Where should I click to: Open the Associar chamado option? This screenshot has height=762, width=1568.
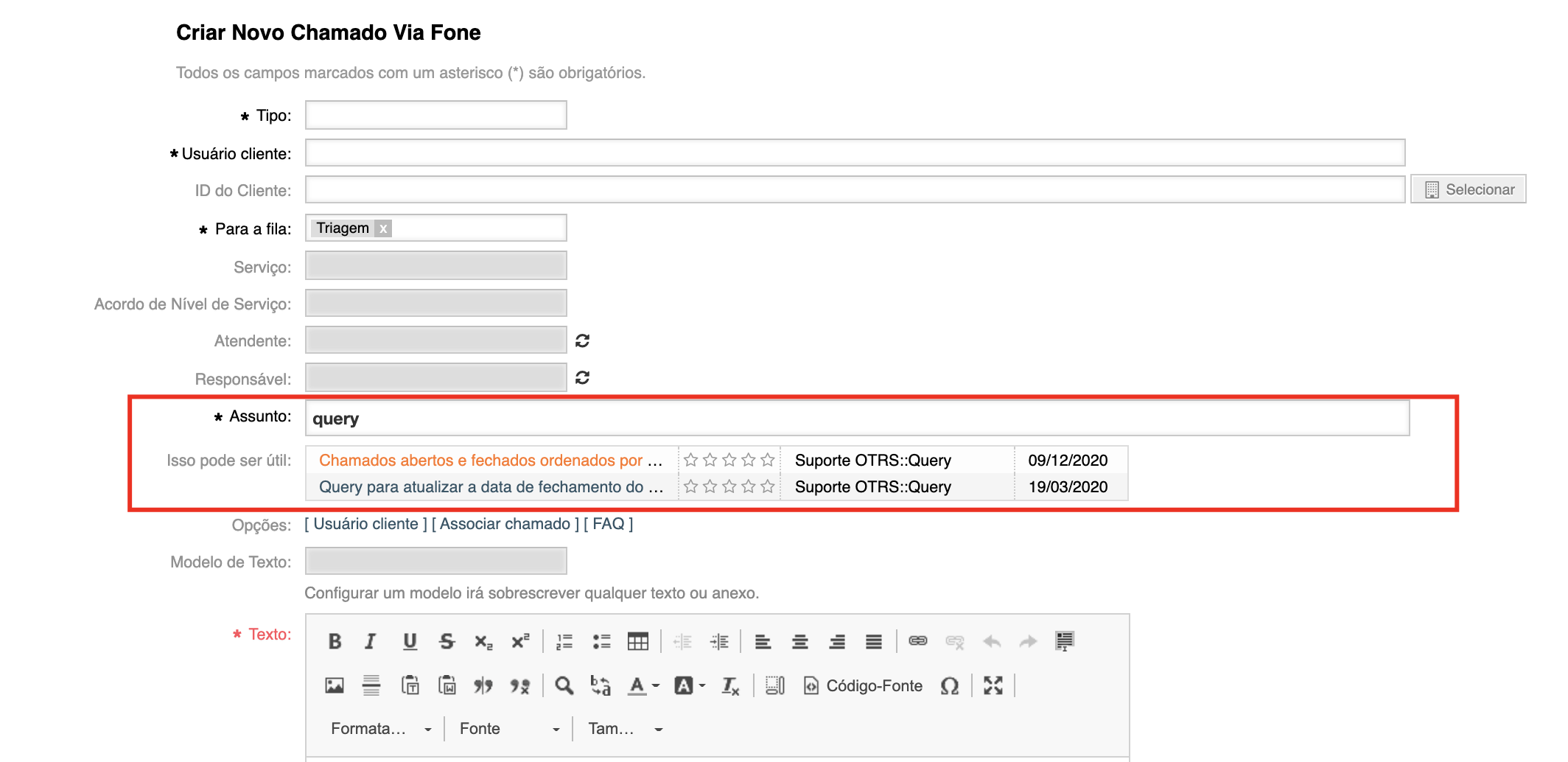point(505,524)
